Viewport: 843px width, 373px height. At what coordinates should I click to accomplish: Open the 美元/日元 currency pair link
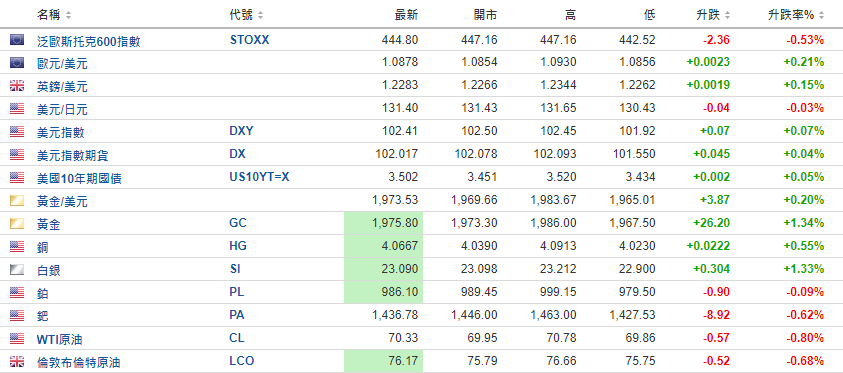62,110
